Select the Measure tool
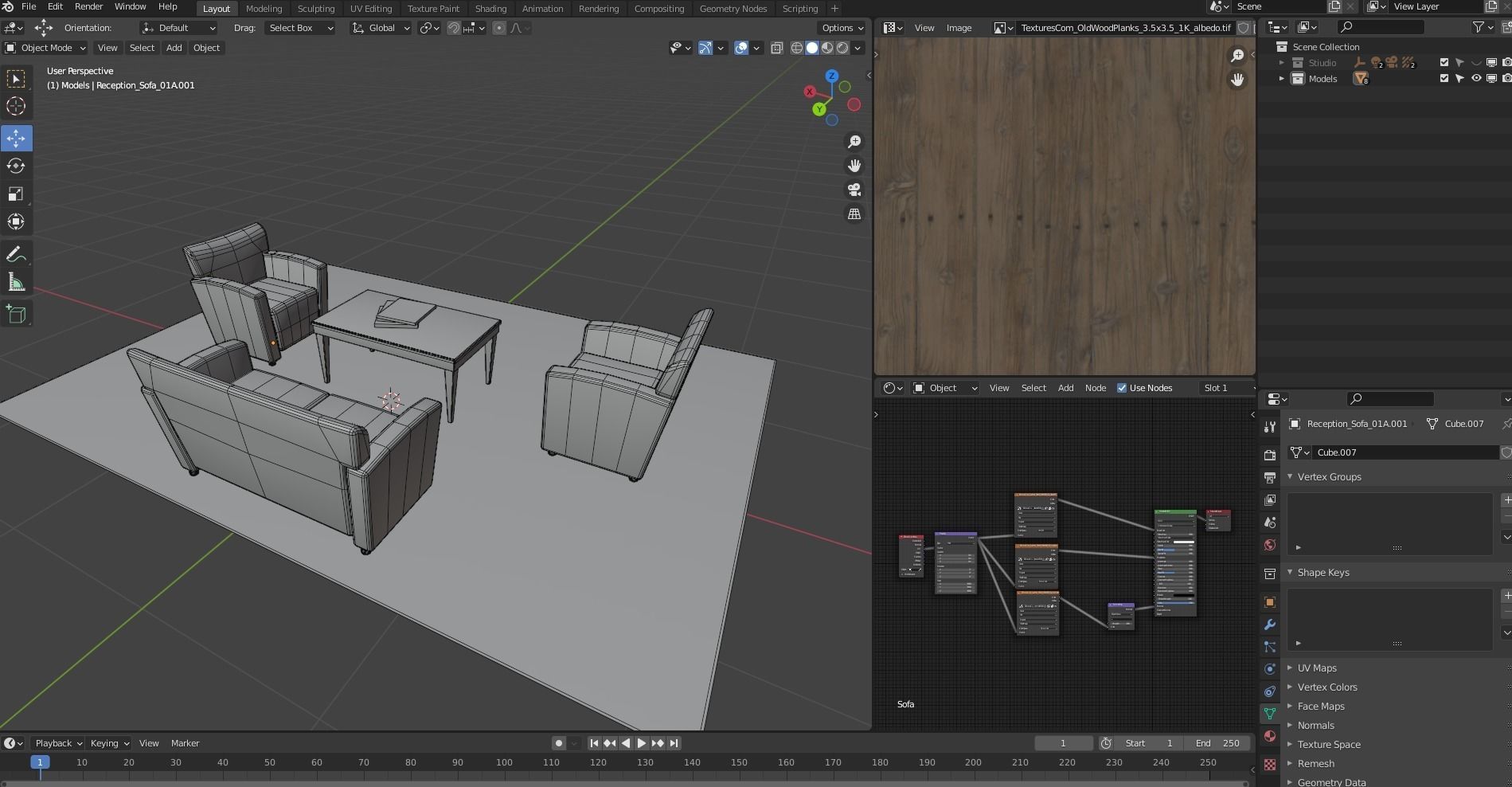The image size is (1512, 787). 16,283
